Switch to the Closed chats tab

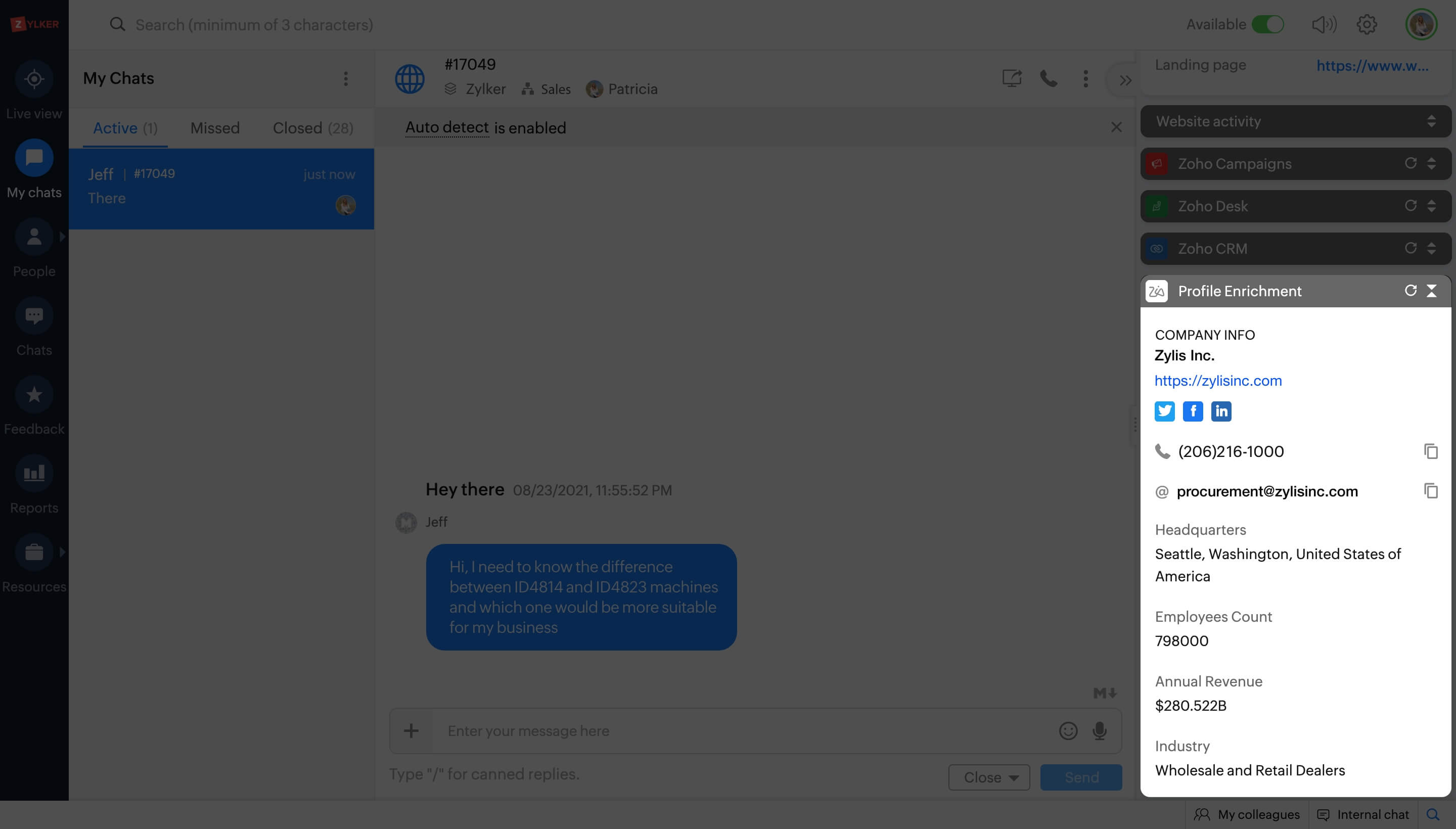point(312,127)
